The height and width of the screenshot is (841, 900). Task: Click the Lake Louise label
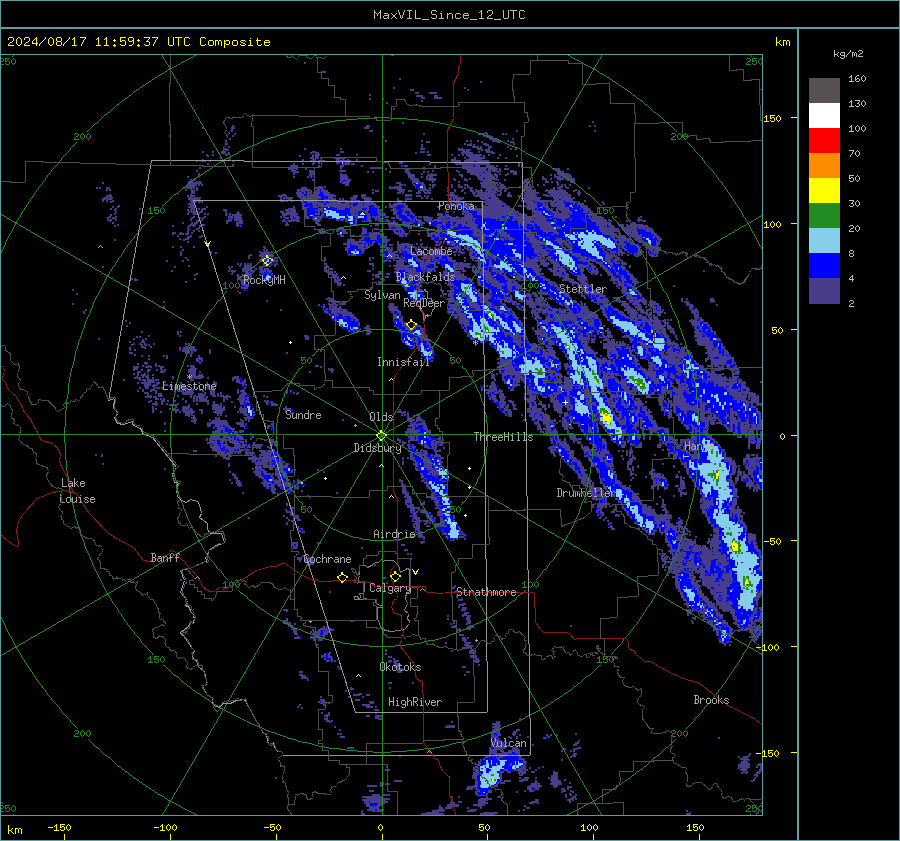click(x=77, y=491)
